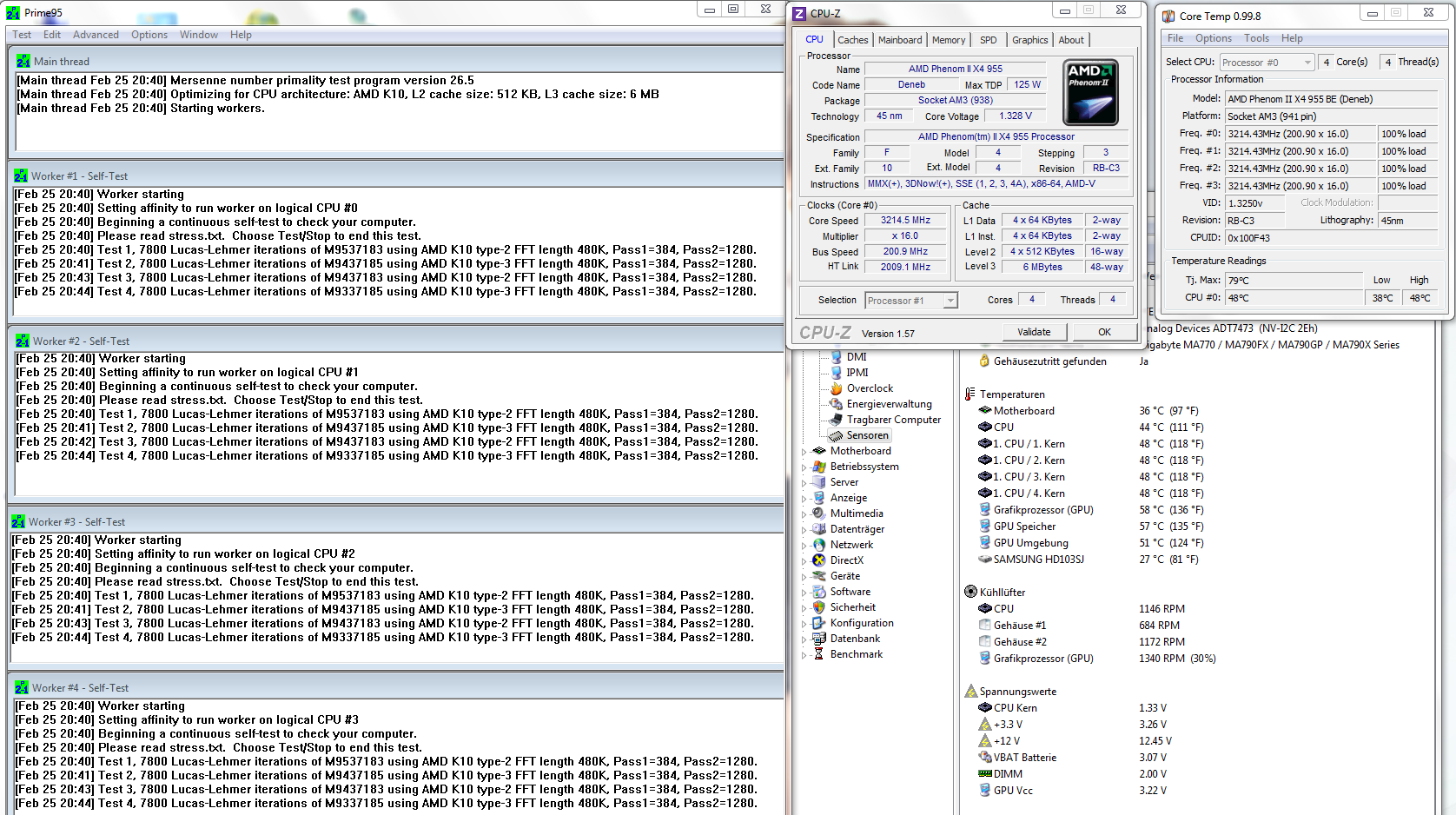Click the Validate button in CPU-Z
1456x815 pixels.
[x=1034, y=332]
